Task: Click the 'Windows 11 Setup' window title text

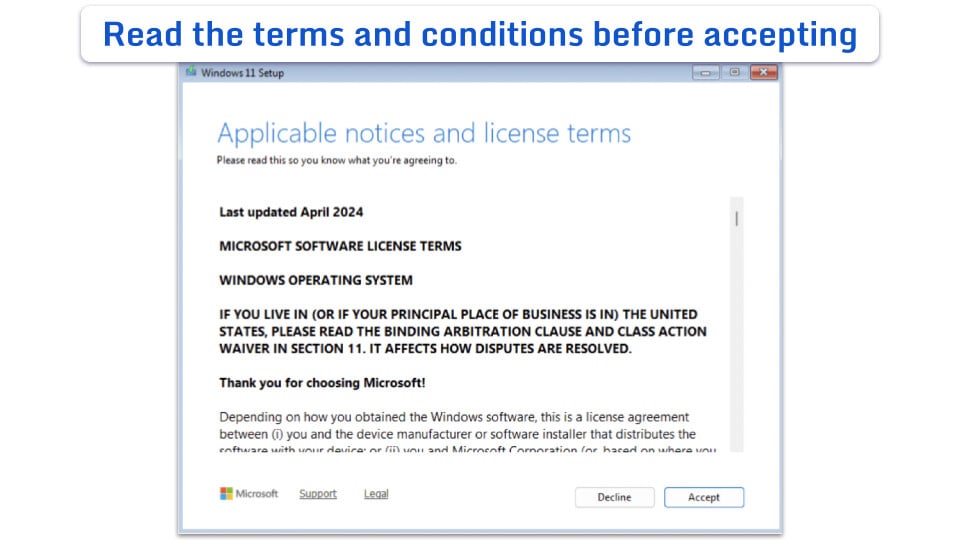Action: point(242,73)
